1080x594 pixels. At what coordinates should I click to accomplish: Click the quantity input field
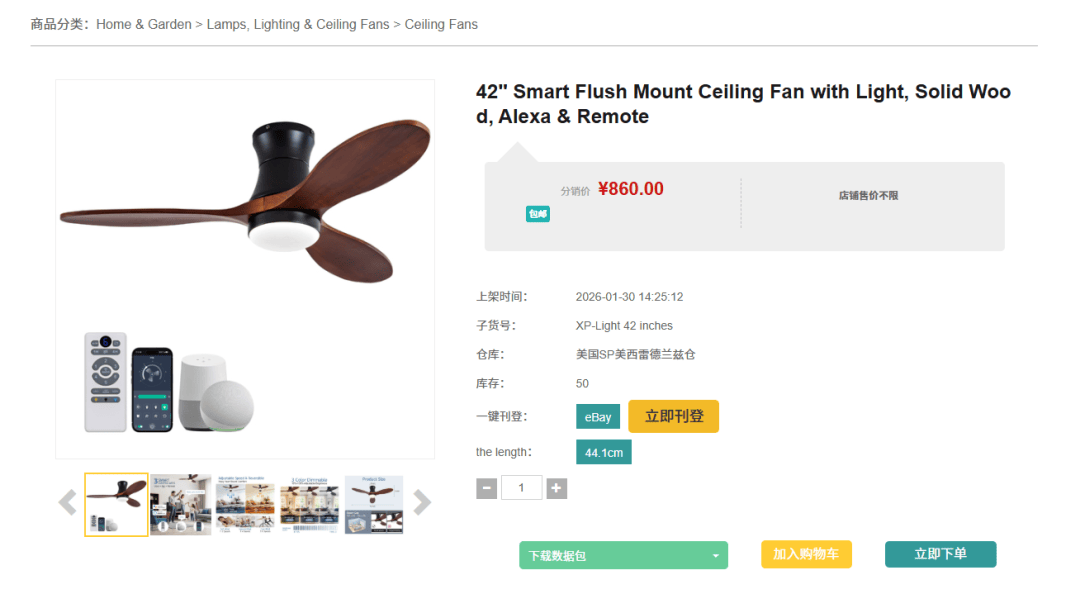[522, 488]
